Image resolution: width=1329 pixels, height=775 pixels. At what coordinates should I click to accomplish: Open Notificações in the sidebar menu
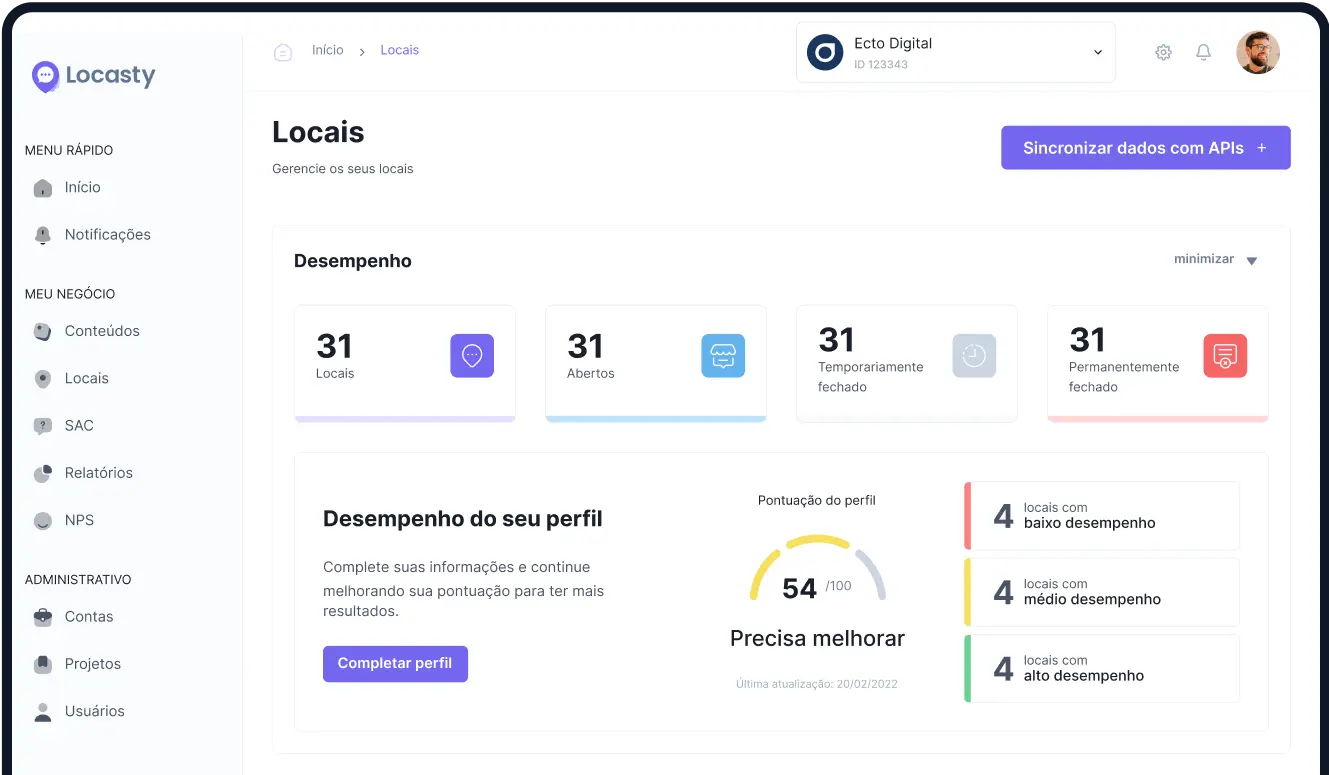(107, 235)
